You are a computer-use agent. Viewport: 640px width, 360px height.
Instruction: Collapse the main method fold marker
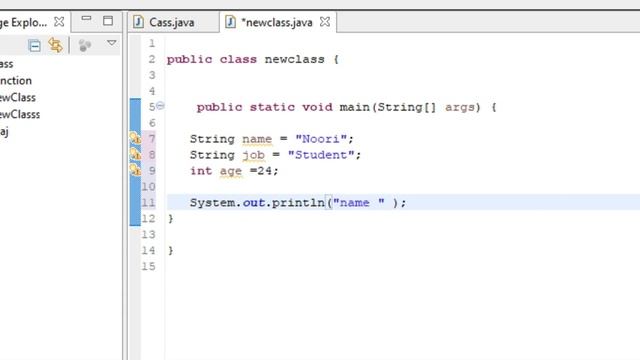(x=160, y=106)
